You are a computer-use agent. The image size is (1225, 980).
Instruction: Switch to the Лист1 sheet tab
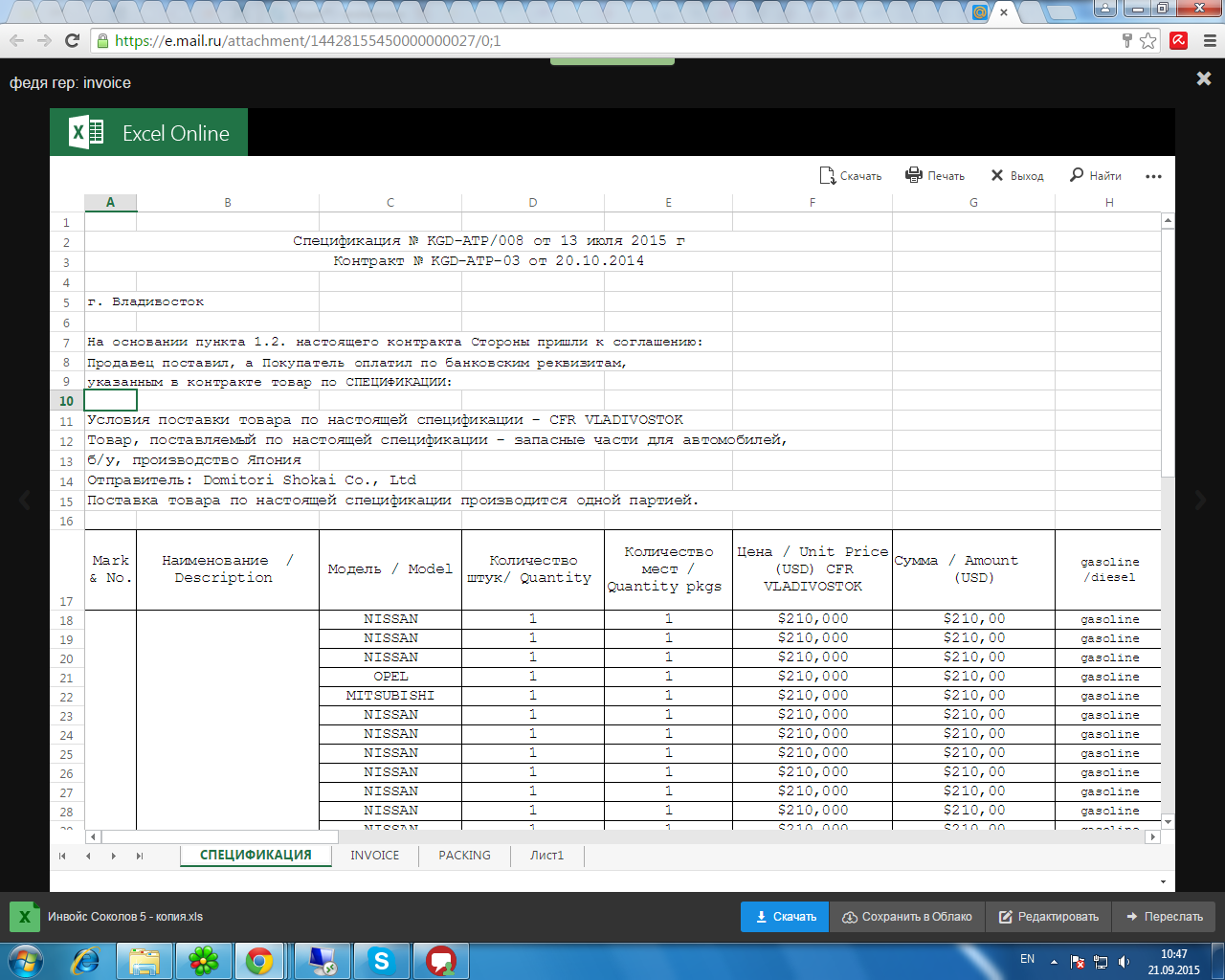point(546,856)
